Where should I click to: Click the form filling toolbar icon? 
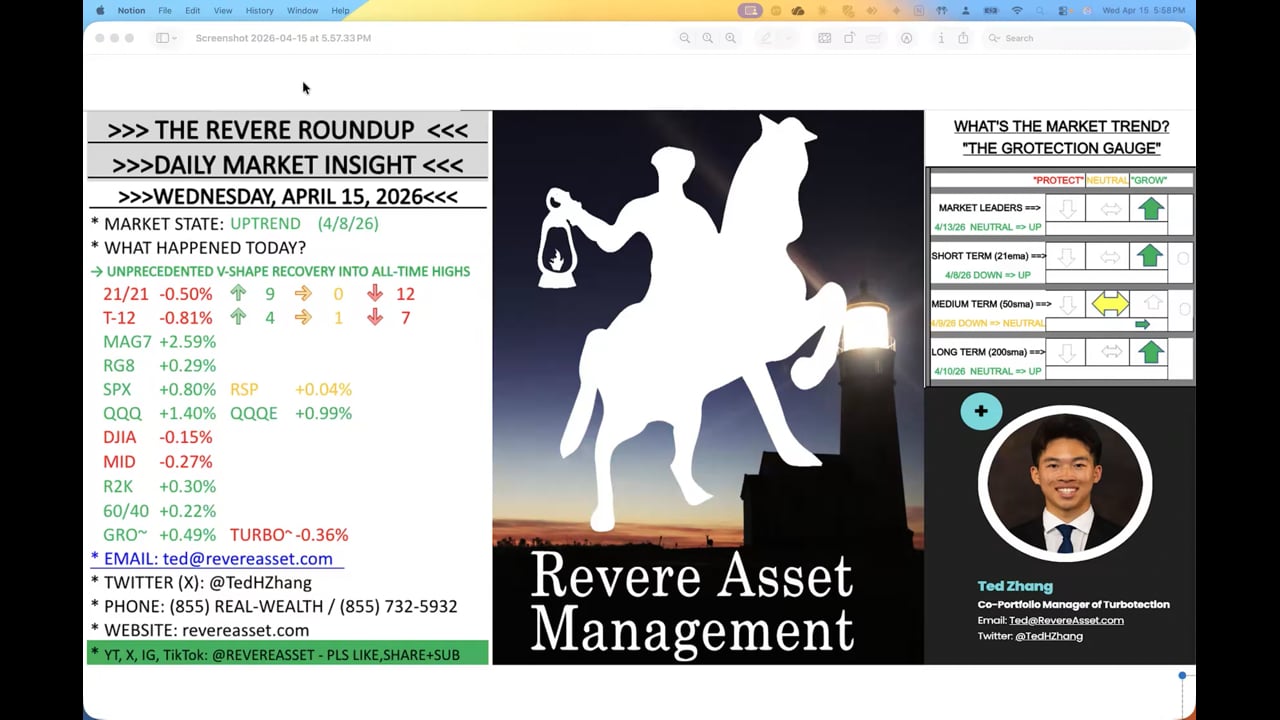[x=874, y=38]
